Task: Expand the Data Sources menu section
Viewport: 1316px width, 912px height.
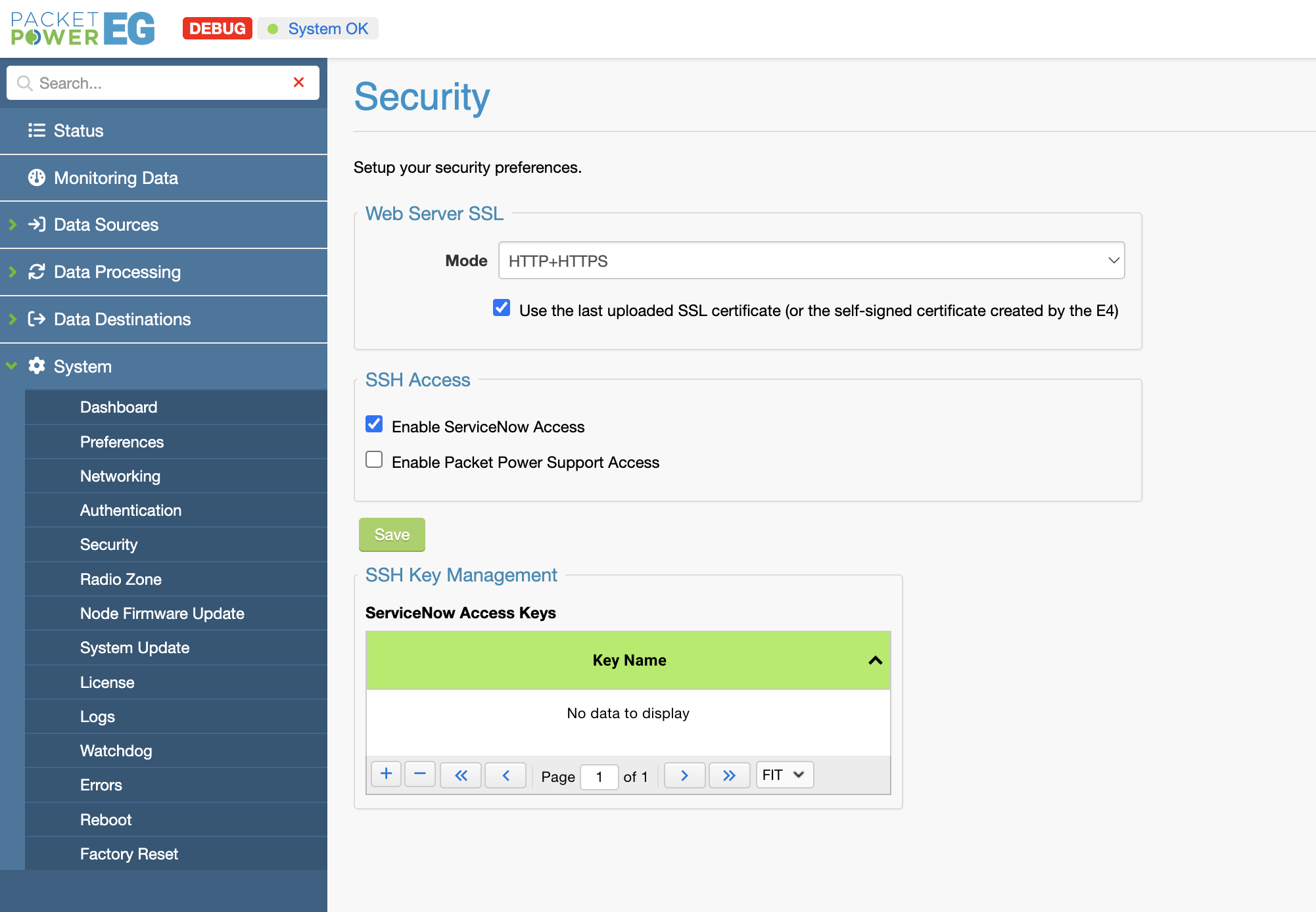Action: click(x=105, y=225)
